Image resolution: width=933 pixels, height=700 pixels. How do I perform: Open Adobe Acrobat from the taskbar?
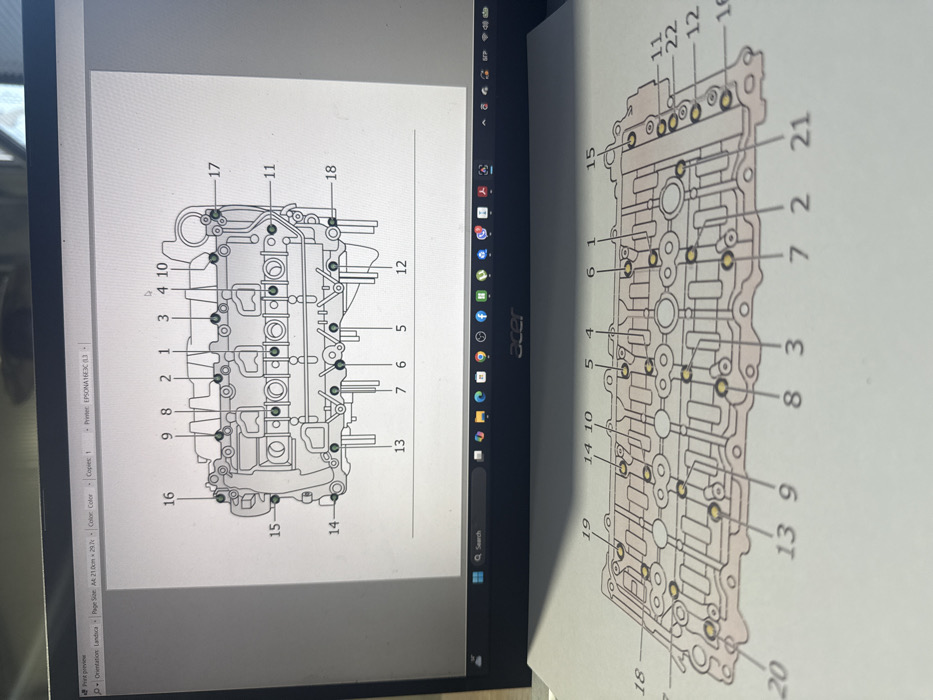(x=483, y=191)
